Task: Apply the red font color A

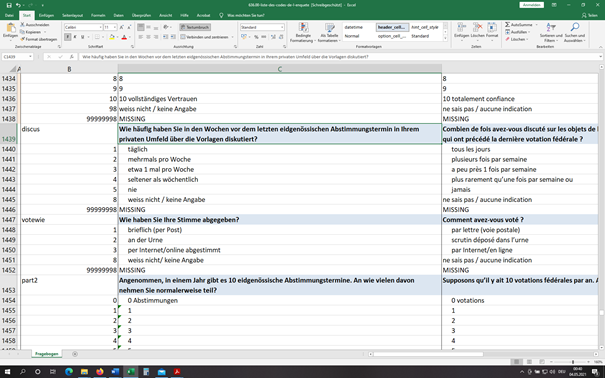Action: point(124,37)
